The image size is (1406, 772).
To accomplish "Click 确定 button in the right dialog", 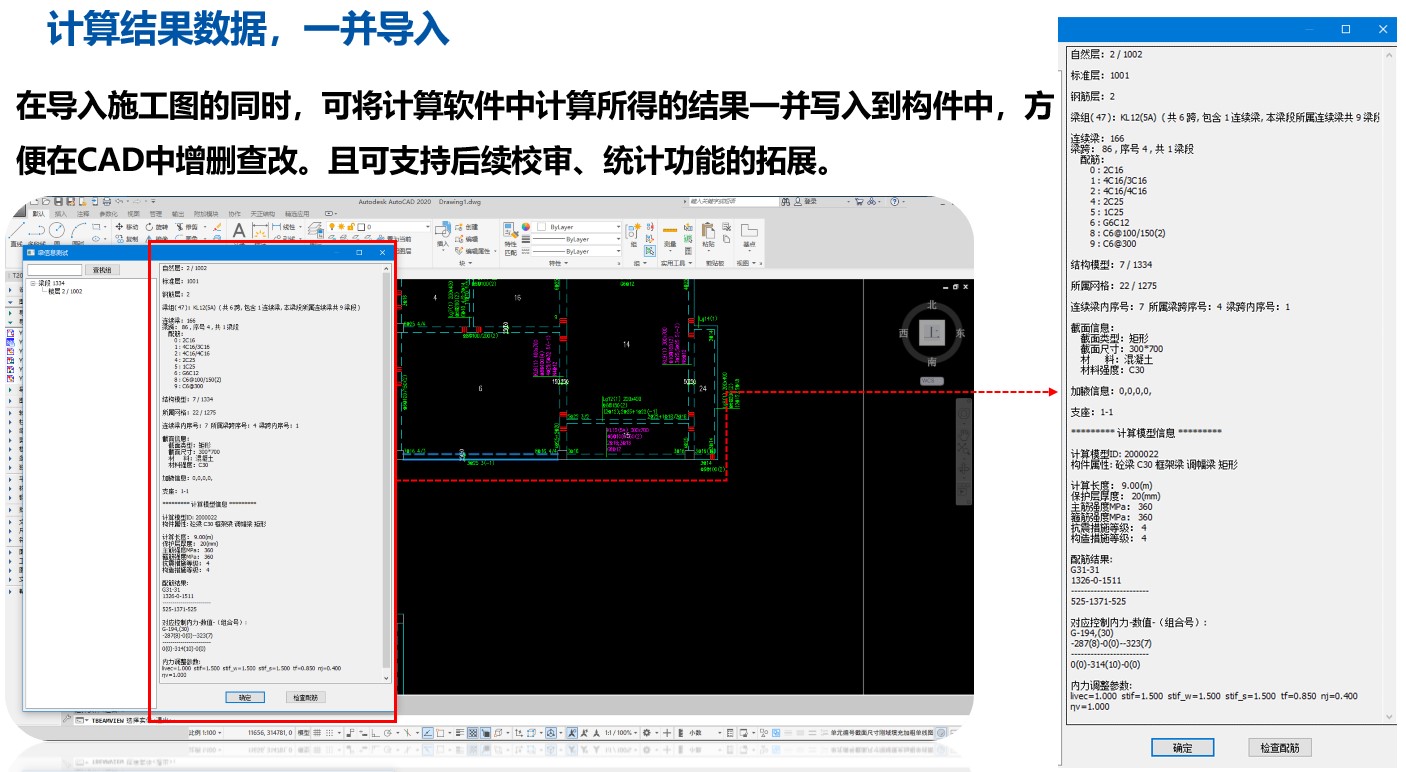I will pyautogui.click(x=1181, y=747).
